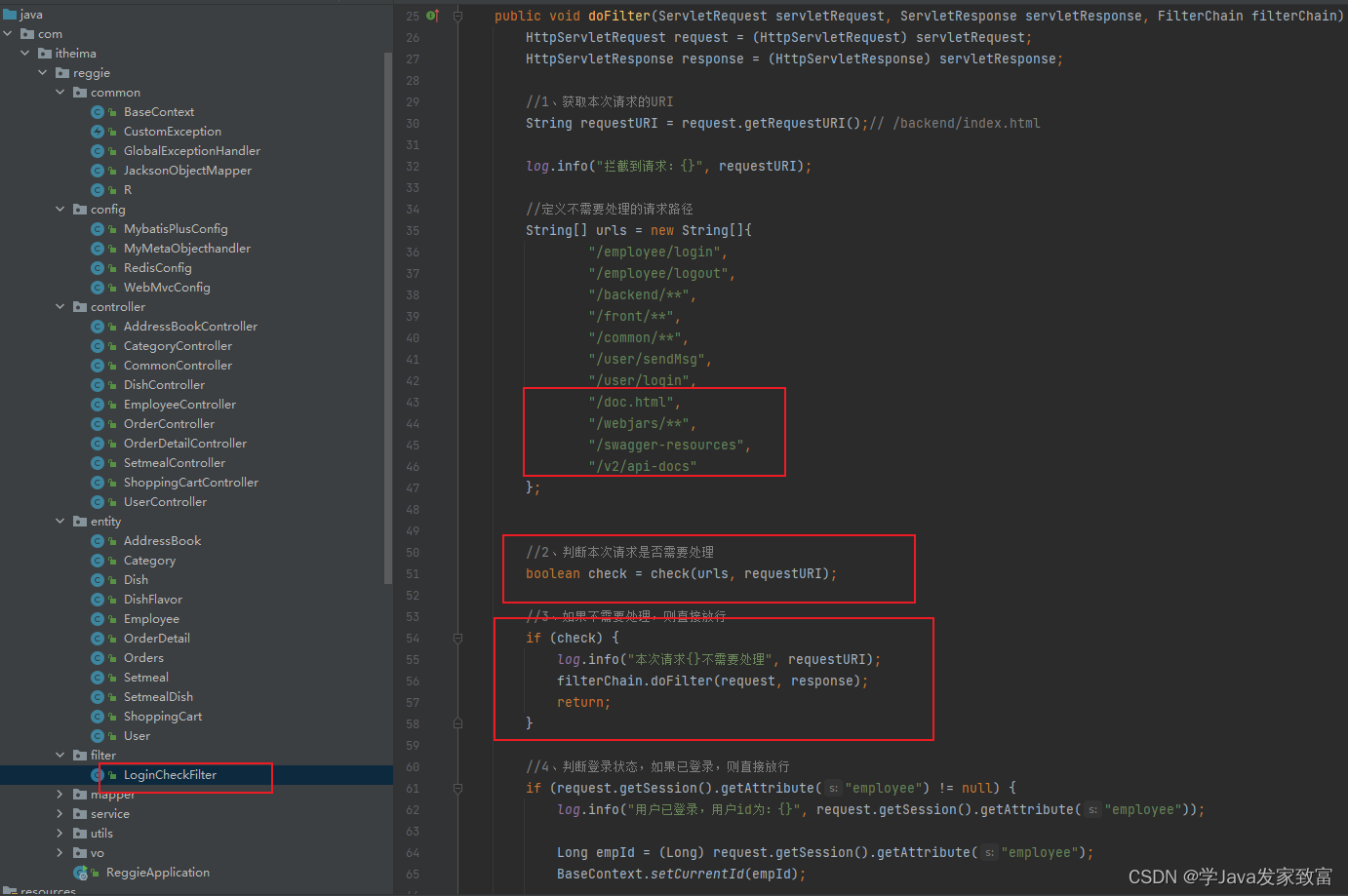This screenshot has width=1348, height=896.
Task: Expand the utils package
Action: (60, 834)
